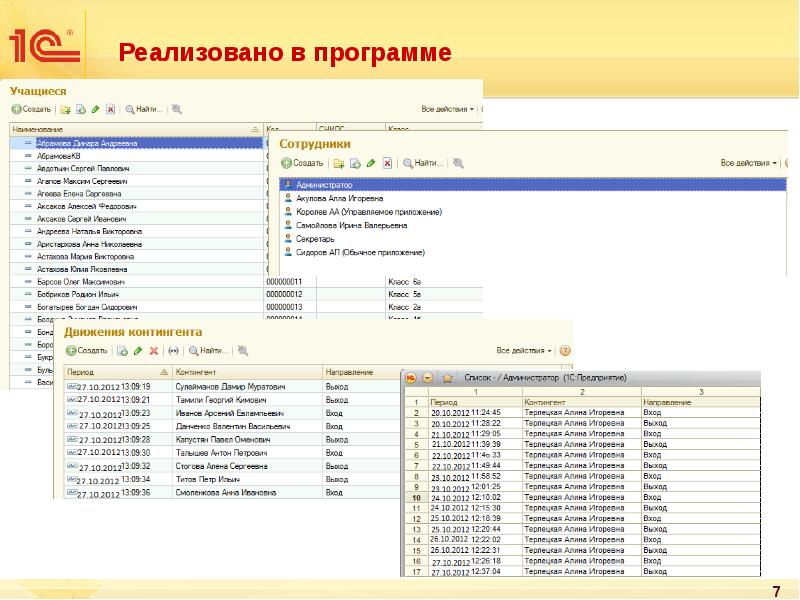800x600 pixels.
Task: Click the copy item icon in Учащиеся toolbar
Action: [81, 109]
